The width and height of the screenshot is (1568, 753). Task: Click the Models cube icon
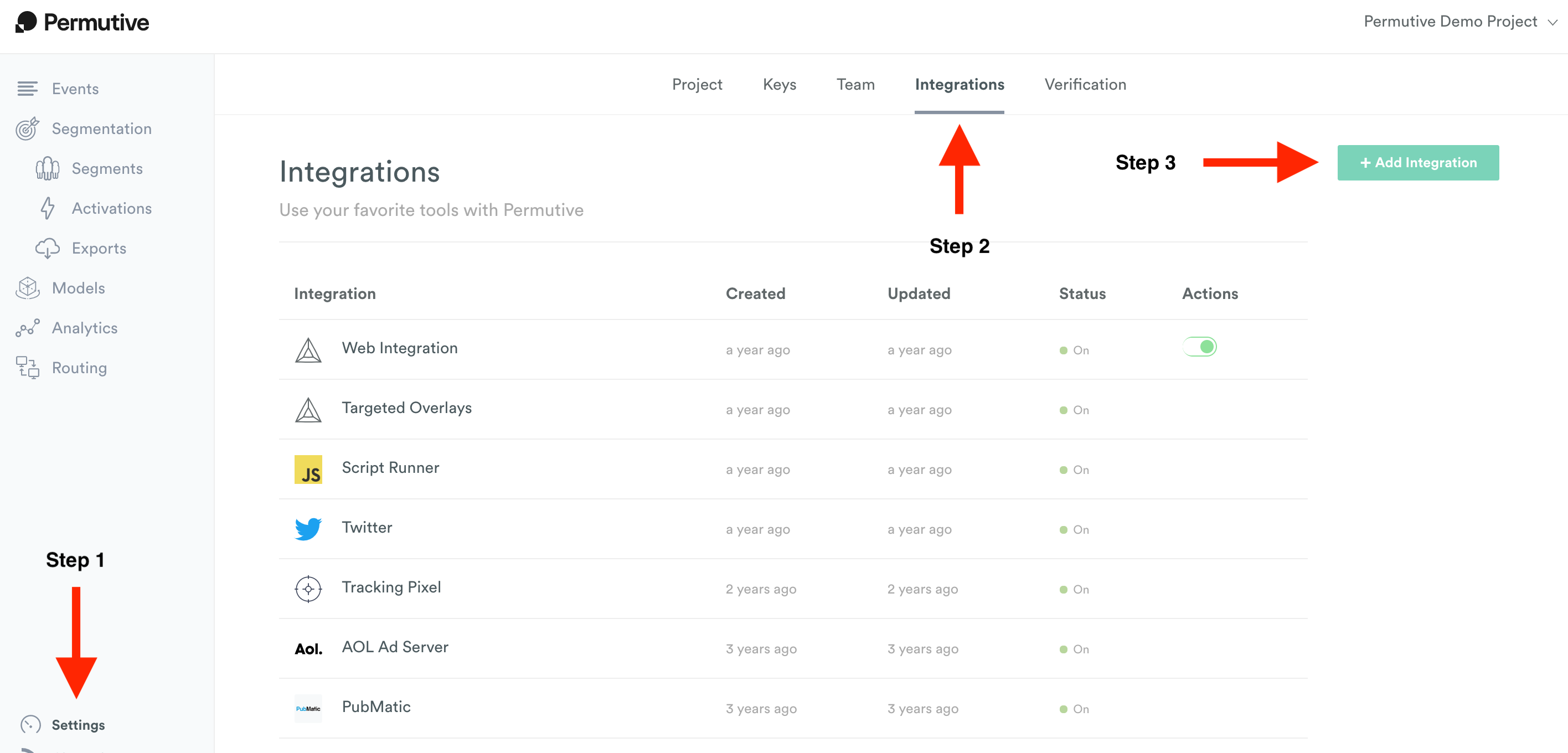tap(27, 288)
